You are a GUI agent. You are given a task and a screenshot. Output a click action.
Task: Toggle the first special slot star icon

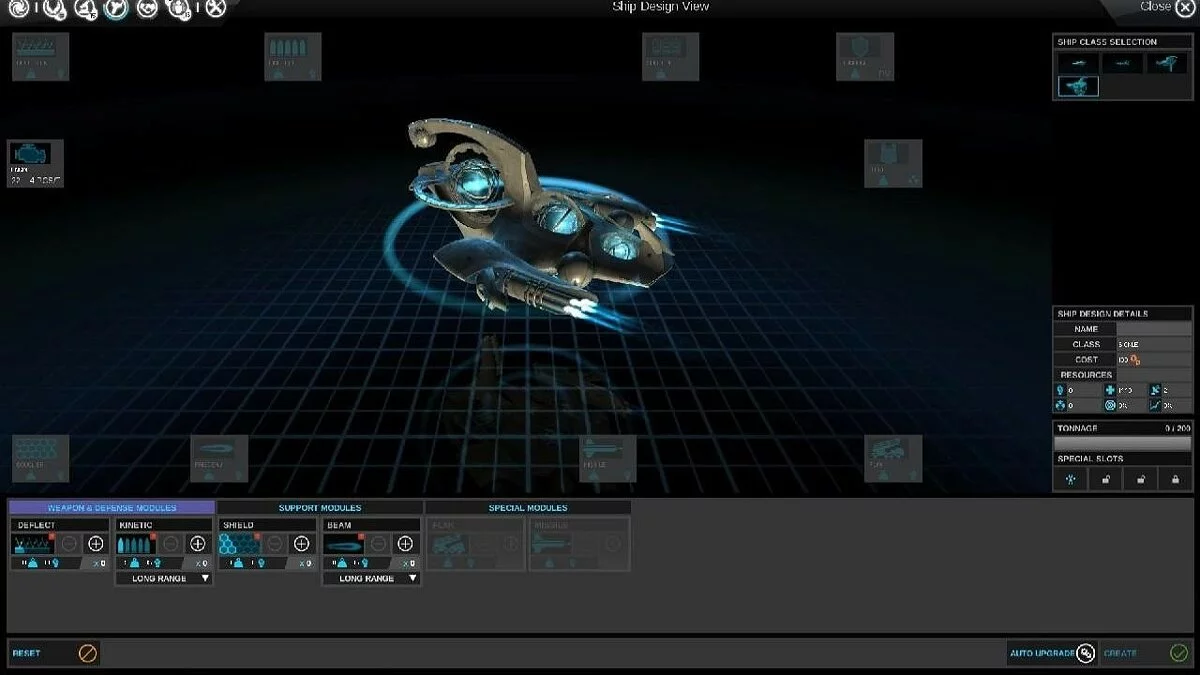(x=1071, y=480)
